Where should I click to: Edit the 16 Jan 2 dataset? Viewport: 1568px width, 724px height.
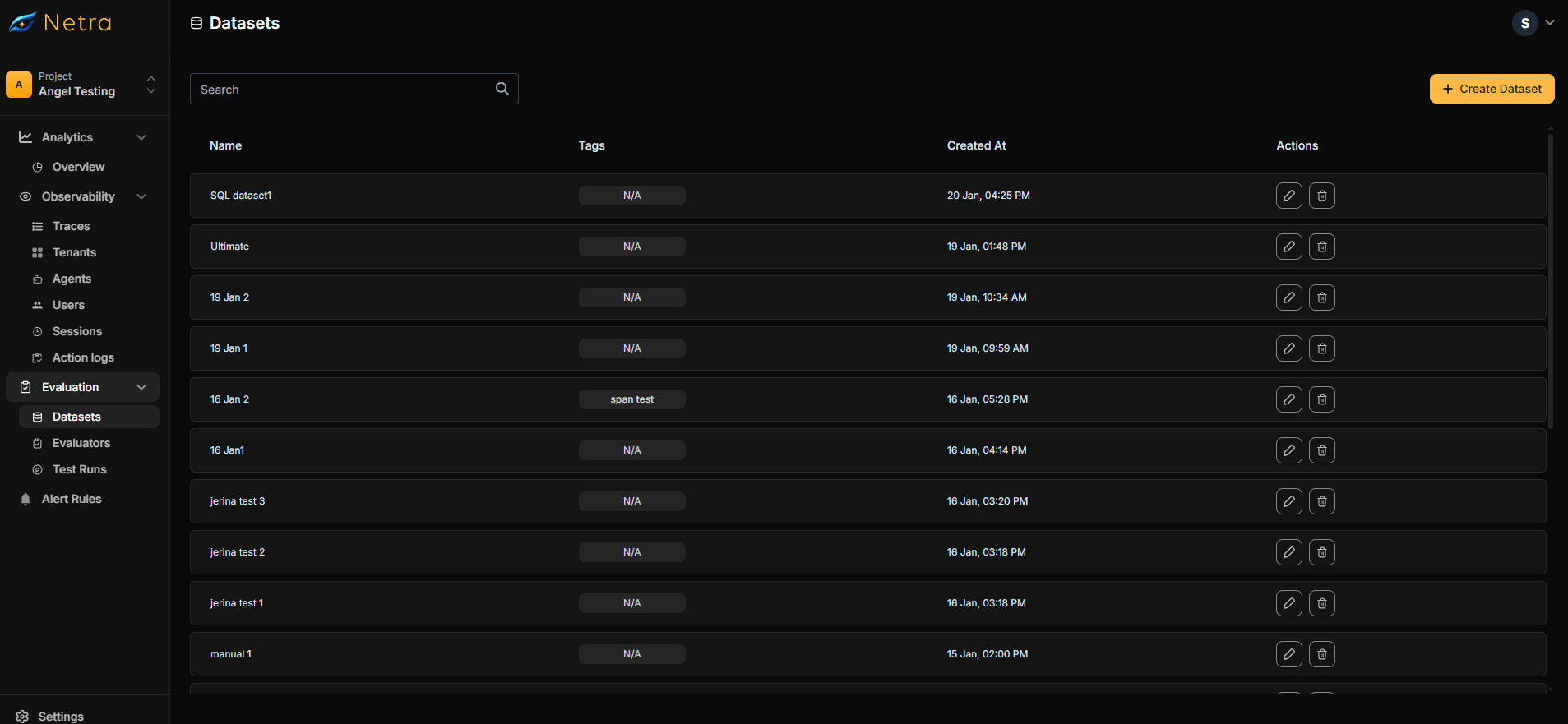click(1288, 399)
